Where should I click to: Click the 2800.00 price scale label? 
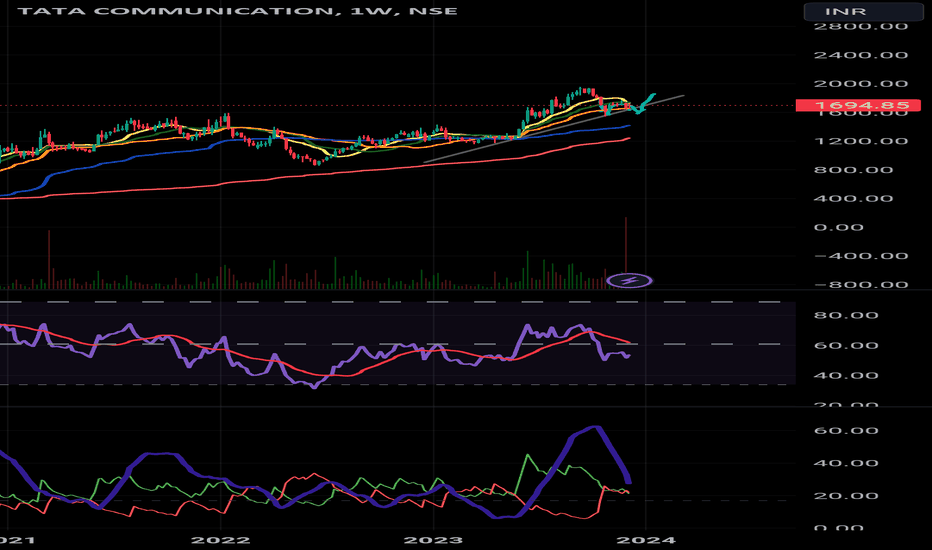[x=861, y=26]
